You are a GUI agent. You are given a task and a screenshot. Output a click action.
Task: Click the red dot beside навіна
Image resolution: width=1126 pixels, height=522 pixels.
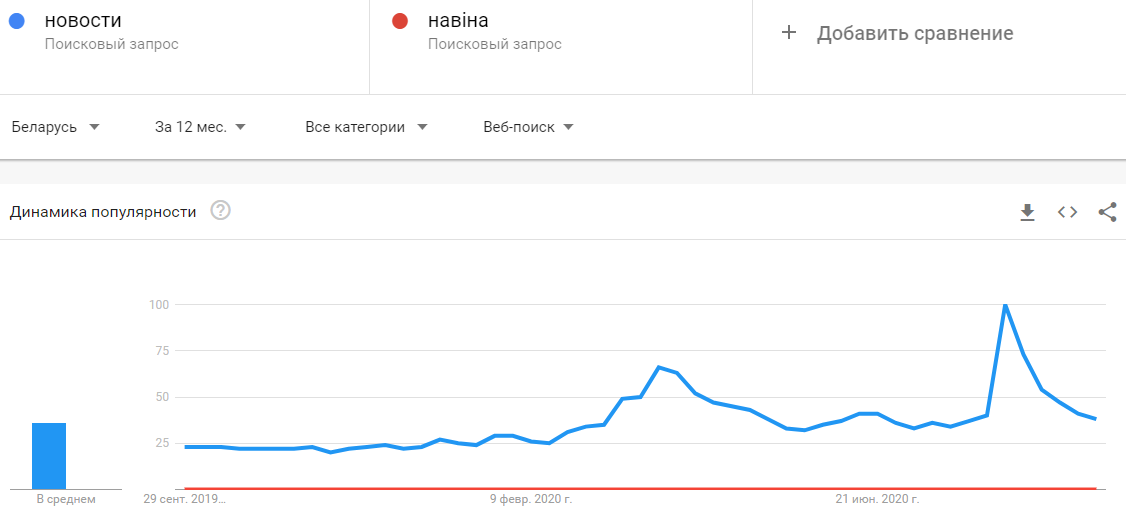(400, 22)
